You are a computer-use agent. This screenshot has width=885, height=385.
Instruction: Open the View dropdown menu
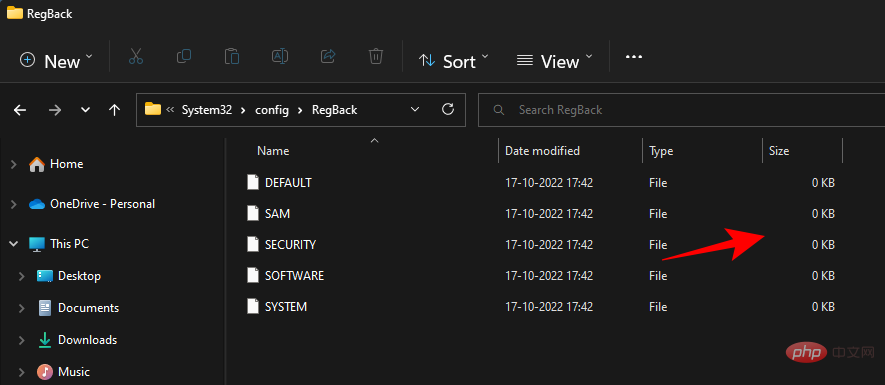555,60
